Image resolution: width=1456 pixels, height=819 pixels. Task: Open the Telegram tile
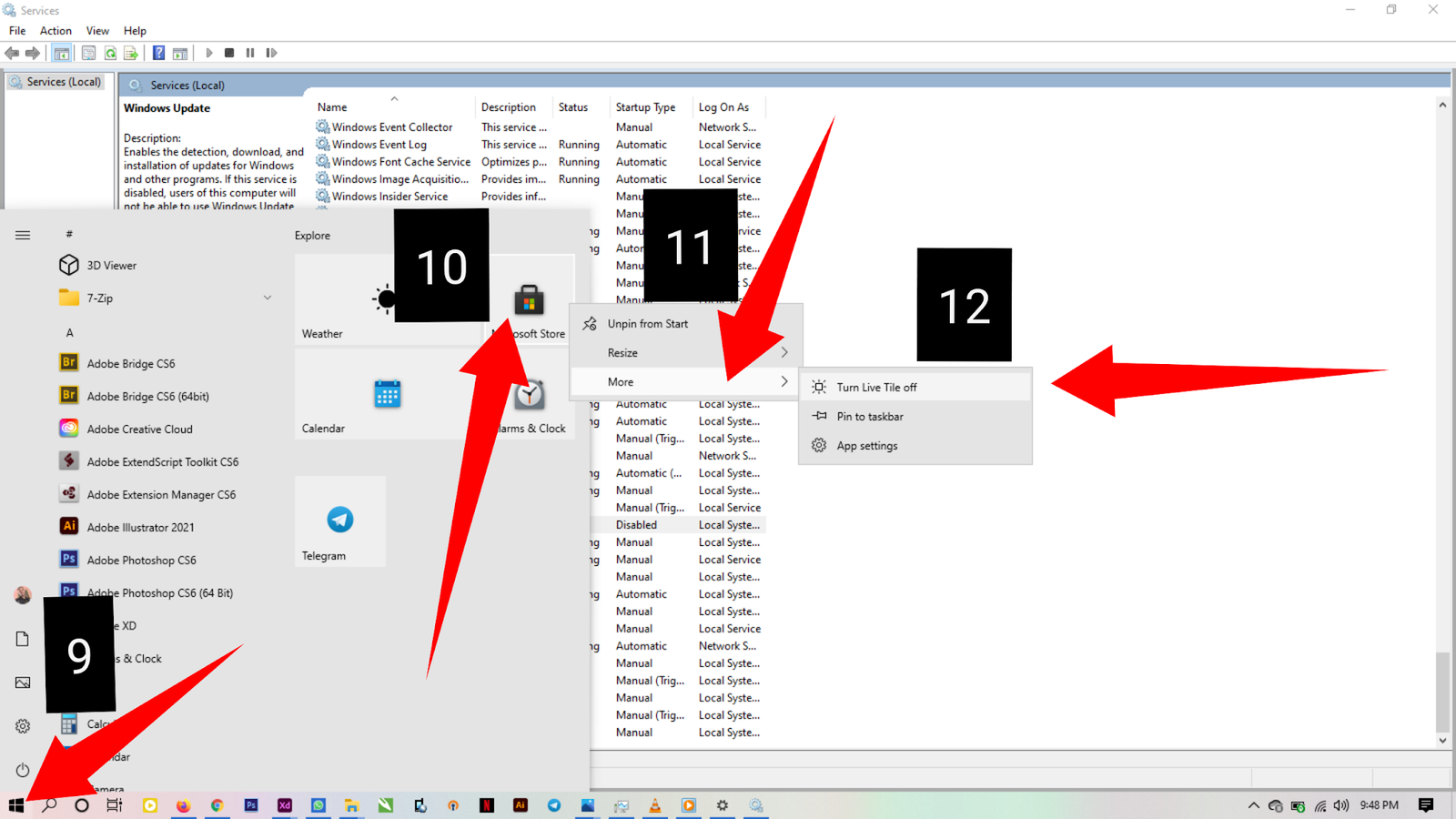coord(340,521)
